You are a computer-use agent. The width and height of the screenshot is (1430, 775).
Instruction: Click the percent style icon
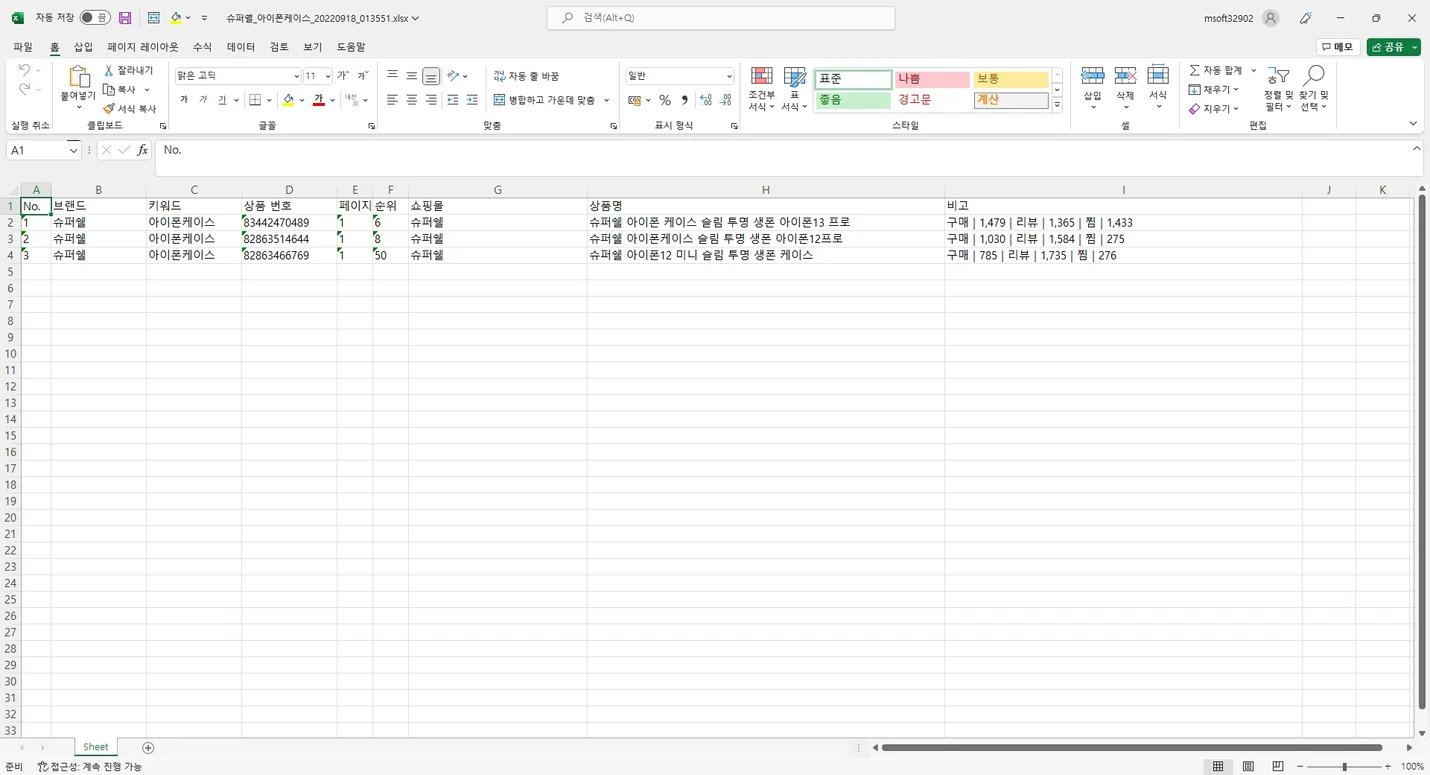coord(665,100)
